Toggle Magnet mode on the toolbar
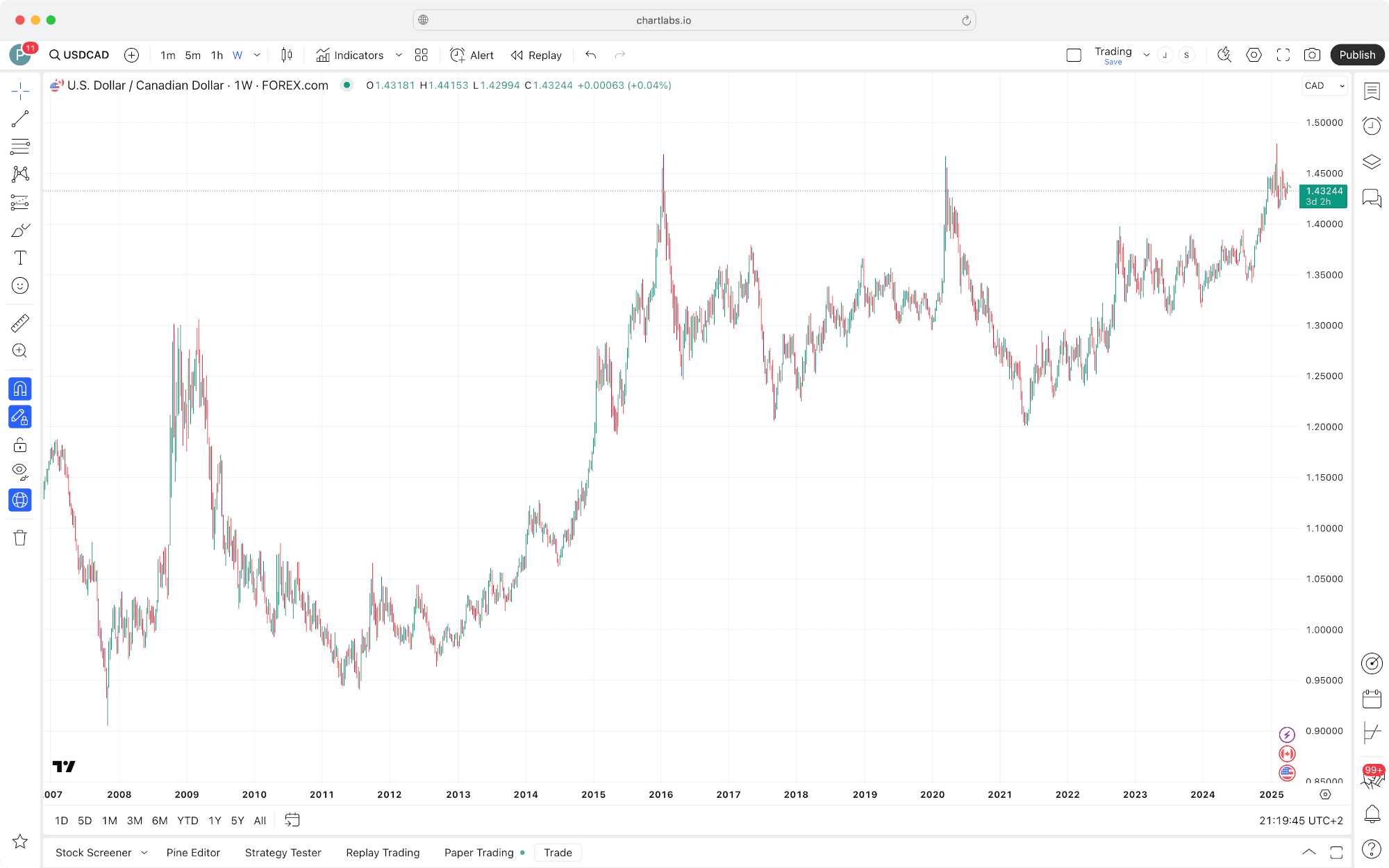Image resolution: width=1389 pixels, height=868 pixels. [x=20, y=389]
